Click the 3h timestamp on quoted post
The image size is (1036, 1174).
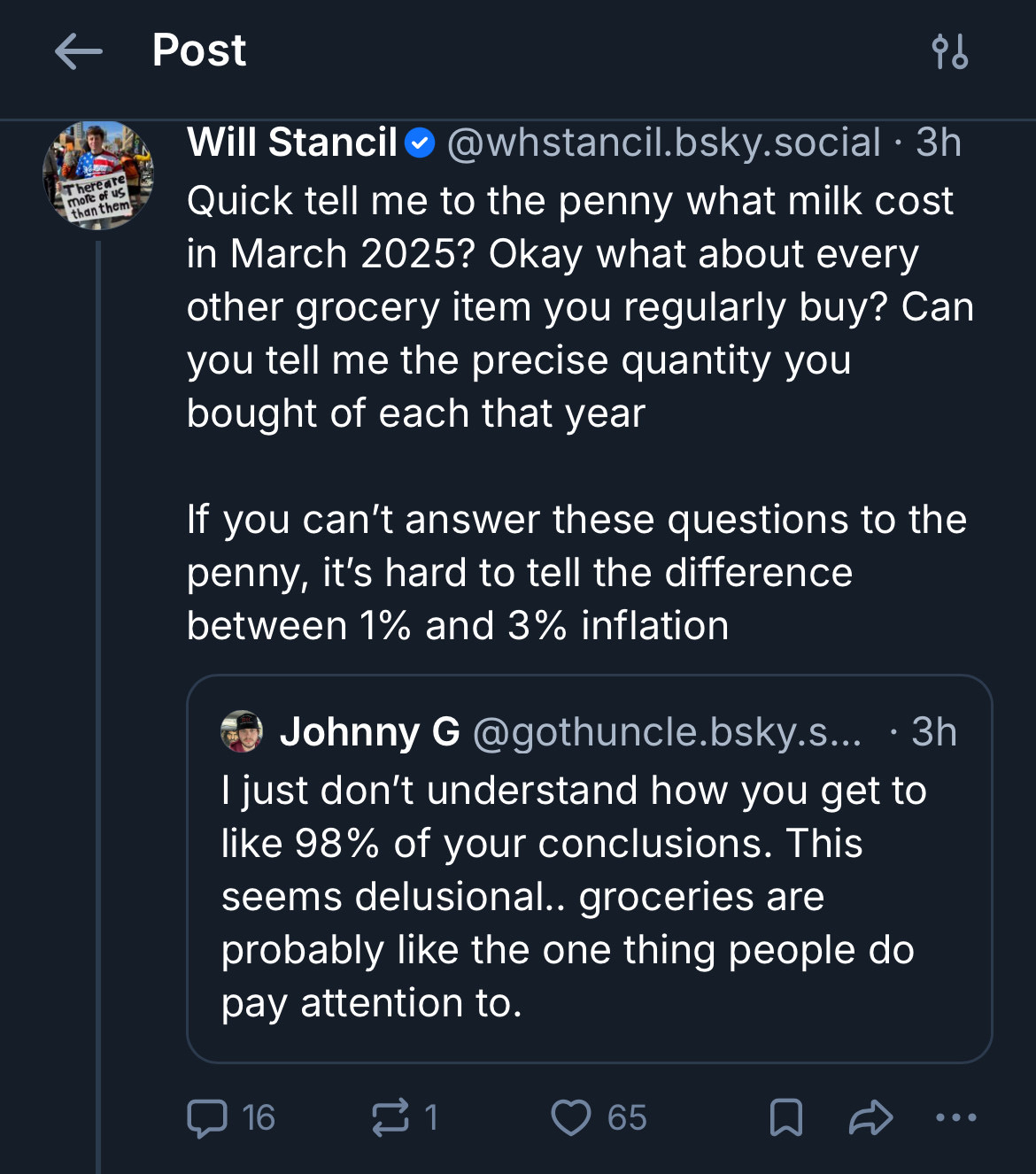(x=933, y=732)
